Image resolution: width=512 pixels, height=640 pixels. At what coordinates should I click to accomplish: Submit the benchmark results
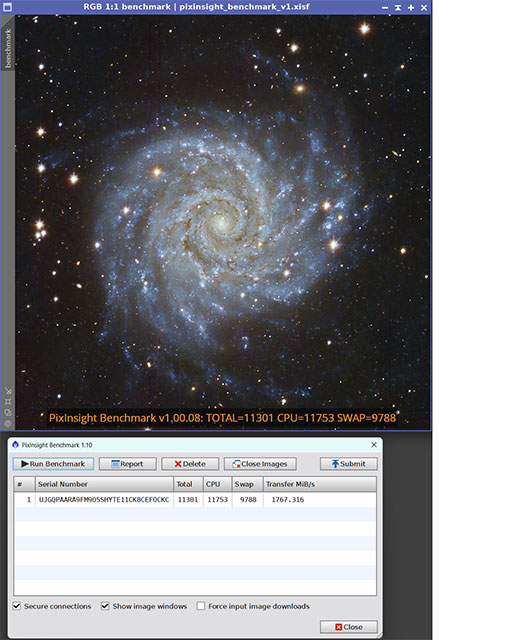pyautogui.click(x=349, y=464)
